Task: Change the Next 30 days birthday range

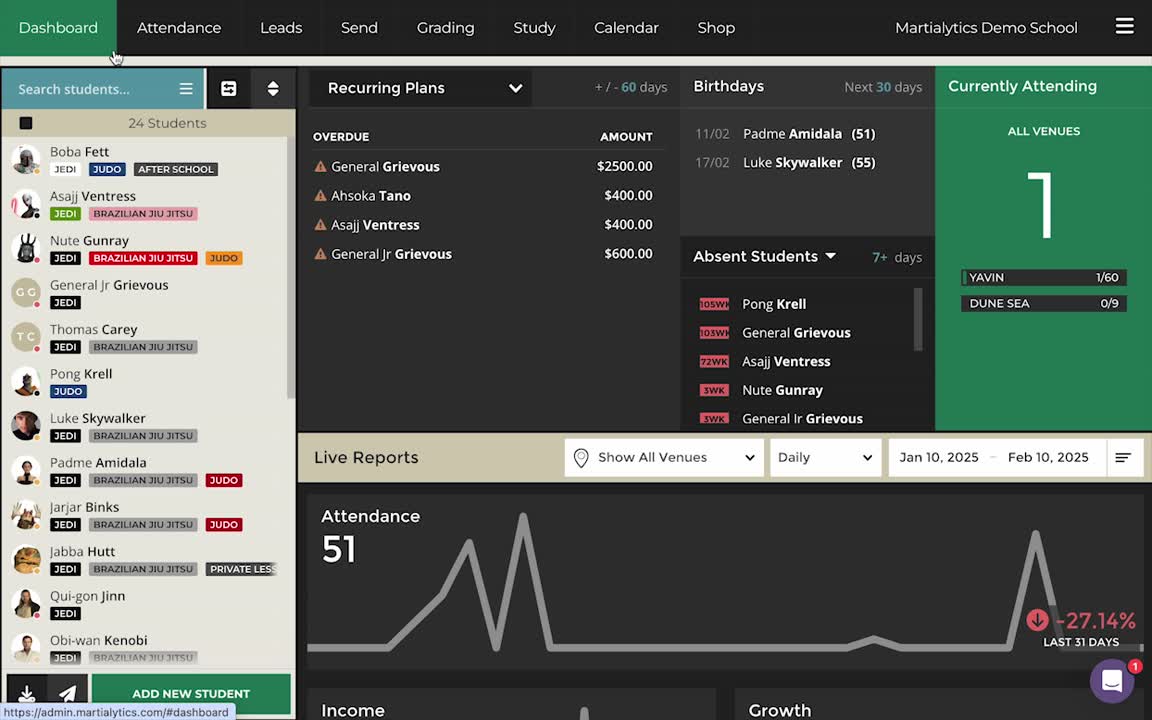Action: (883, 87)
